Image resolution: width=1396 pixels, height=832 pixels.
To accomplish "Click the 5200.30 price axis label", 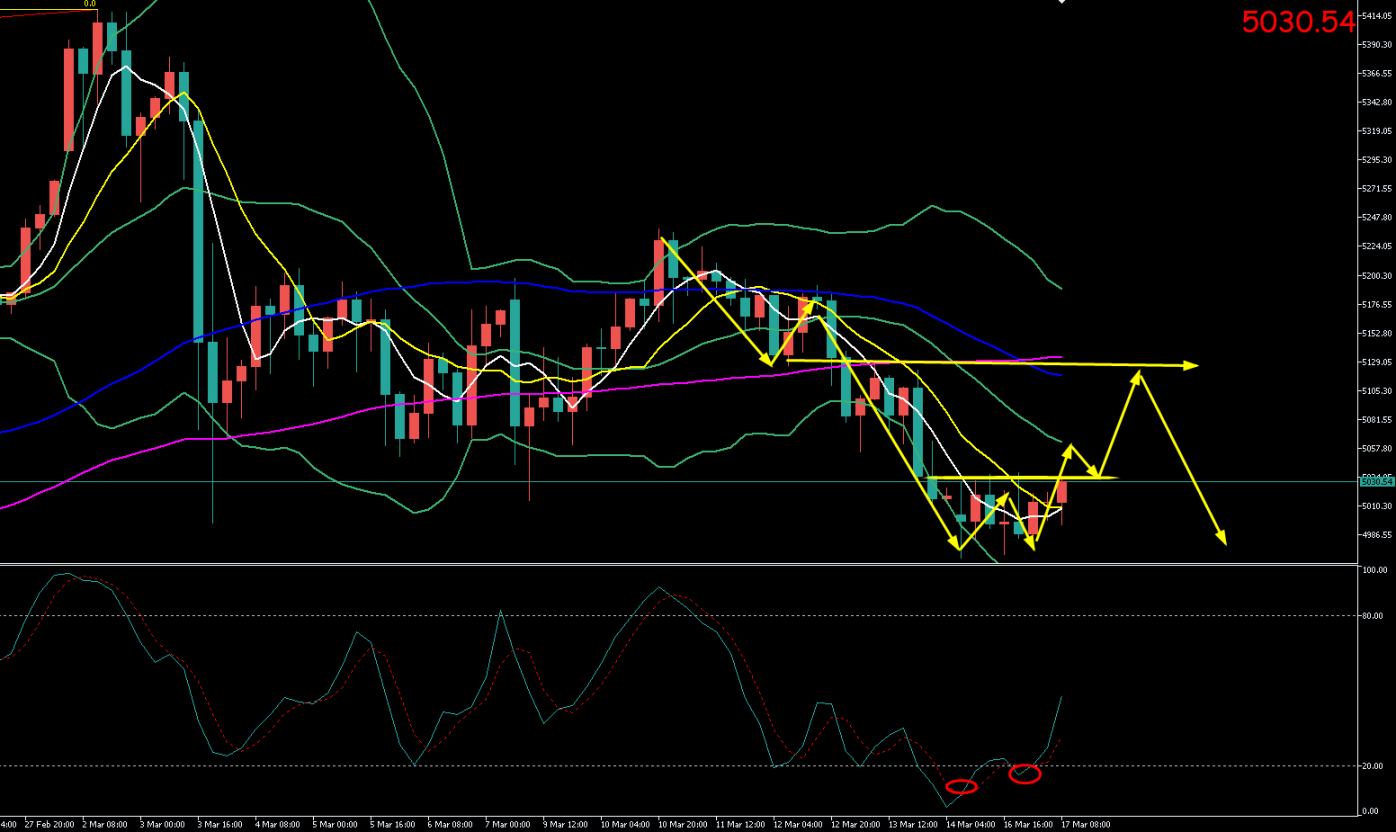I will [x=1376, y=275].
